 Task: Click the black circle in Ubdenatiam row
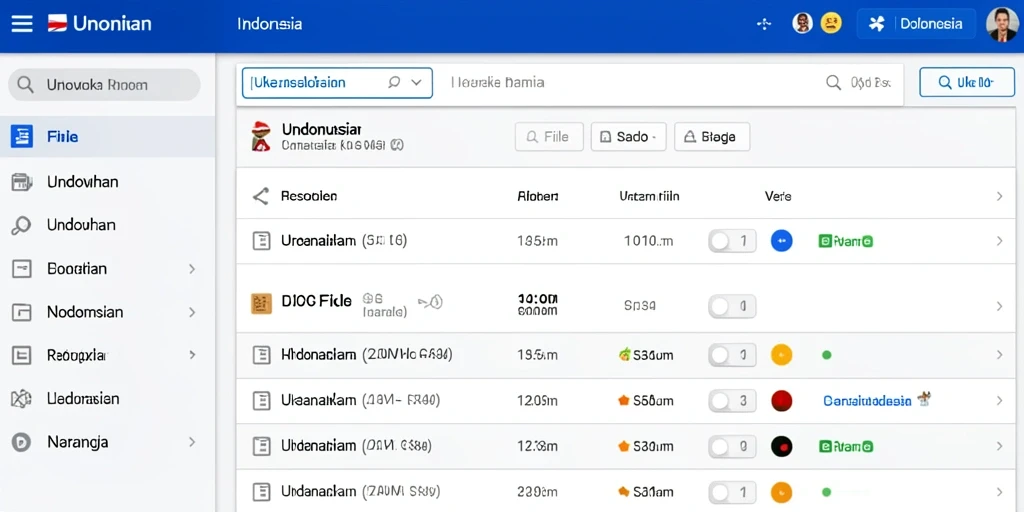pos(782,446)
